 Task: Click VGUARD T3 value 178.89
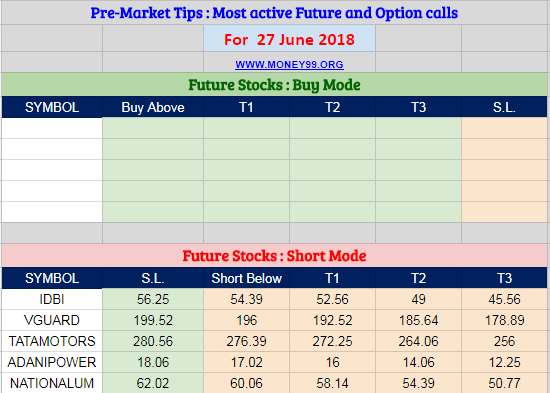pyautogui.click(x=504, y=320)
